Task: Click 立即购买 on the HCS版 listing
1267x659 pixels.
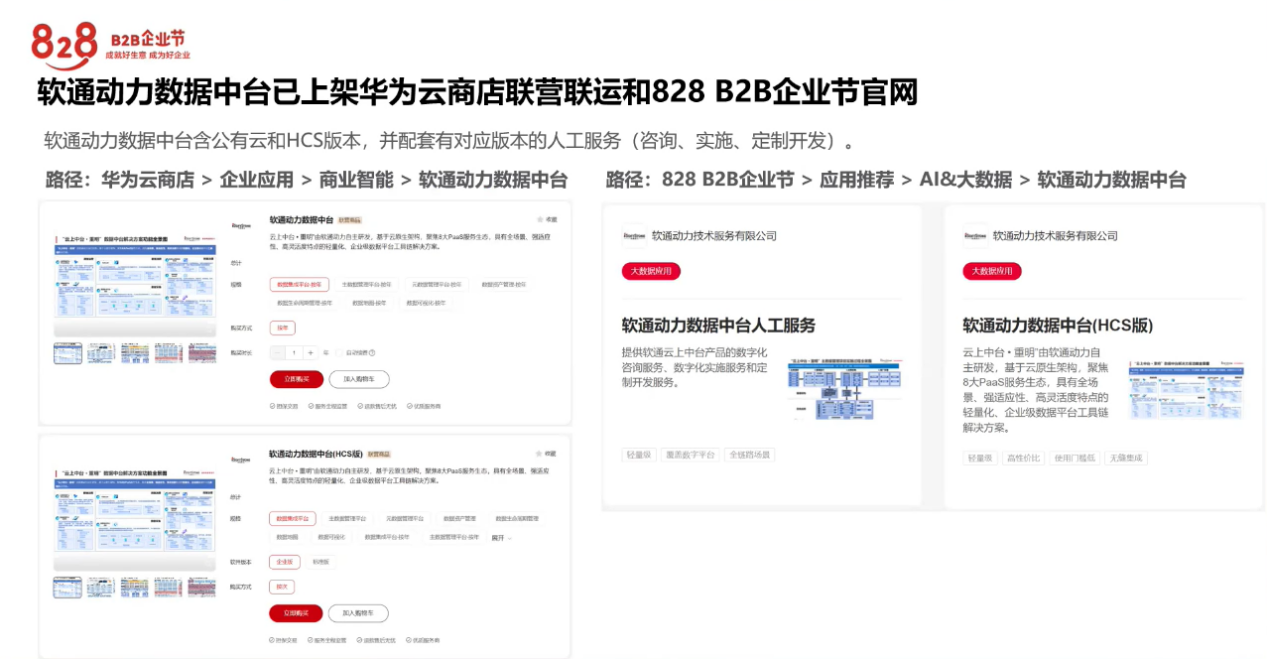Action: point(296,613)
